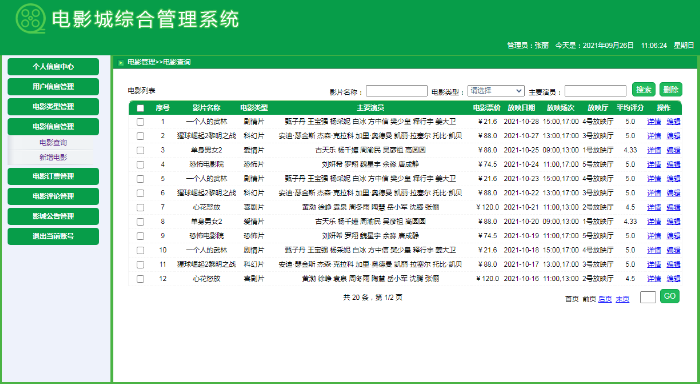Click 编辑 link for row 1
The height and width of the screenshot is (384, 700).
pyautogui.click(x=673, y=121)
